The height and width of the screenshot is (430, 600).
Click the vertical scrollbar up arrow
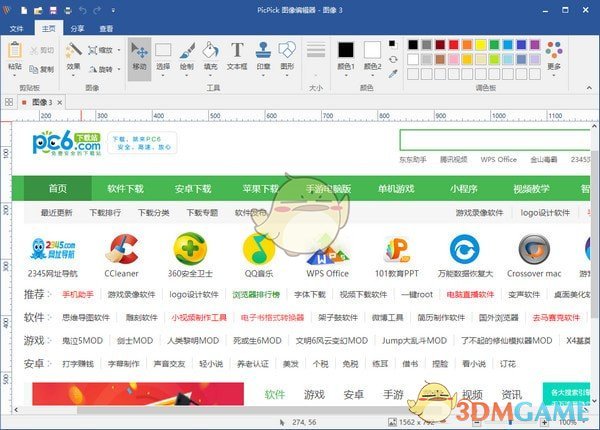594,126
